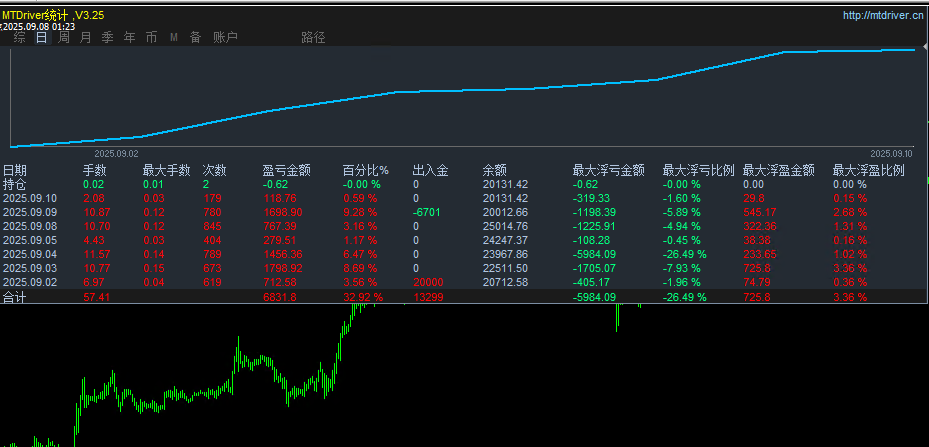Viewport: 929px width, 447px height.
Task: Click the 出入金 column header
Action: tap(431, 171)
